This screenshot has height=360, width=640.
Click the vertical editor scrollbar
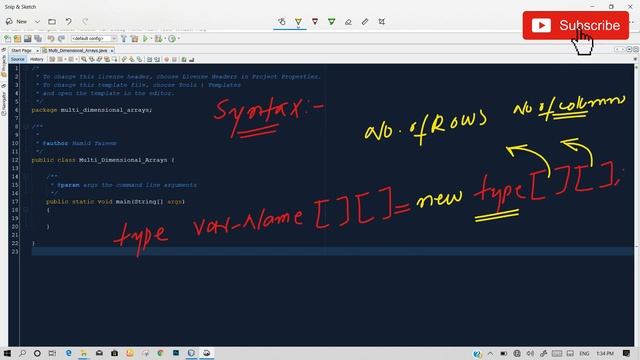tap(636, 204)
